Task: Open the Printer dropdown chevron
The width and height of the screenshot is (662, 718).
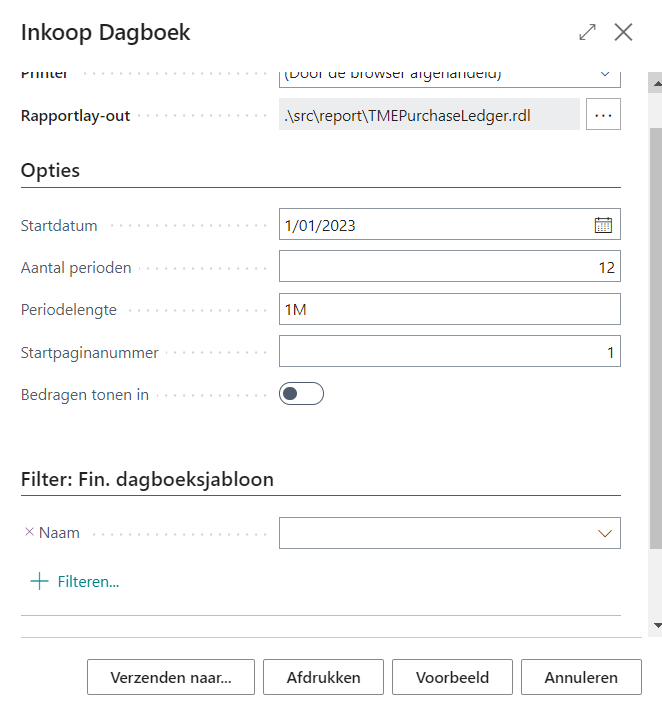Action: (x=604, y=74)
